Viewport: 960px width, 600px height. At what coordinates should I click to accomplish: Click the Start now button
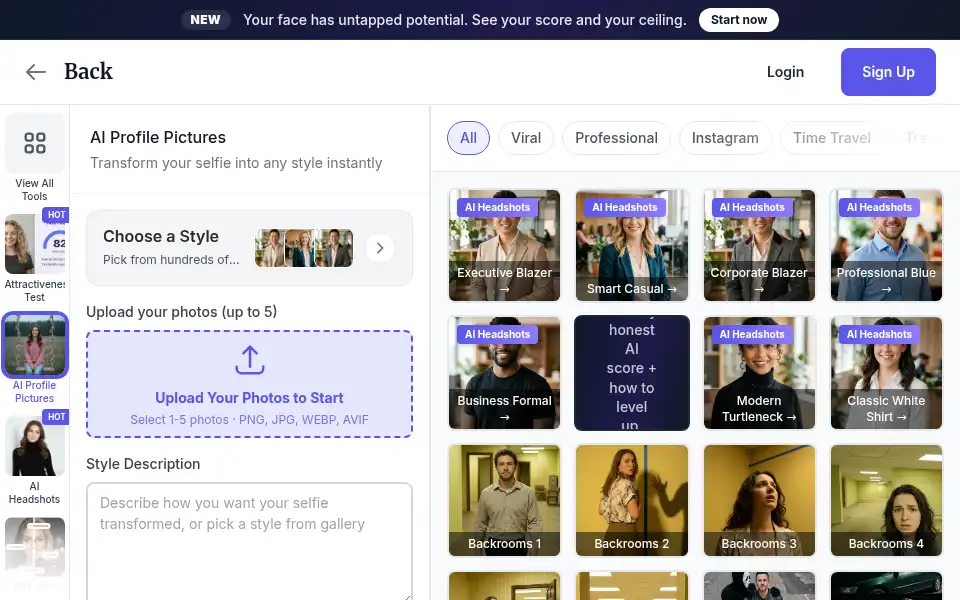pos(738,20)
